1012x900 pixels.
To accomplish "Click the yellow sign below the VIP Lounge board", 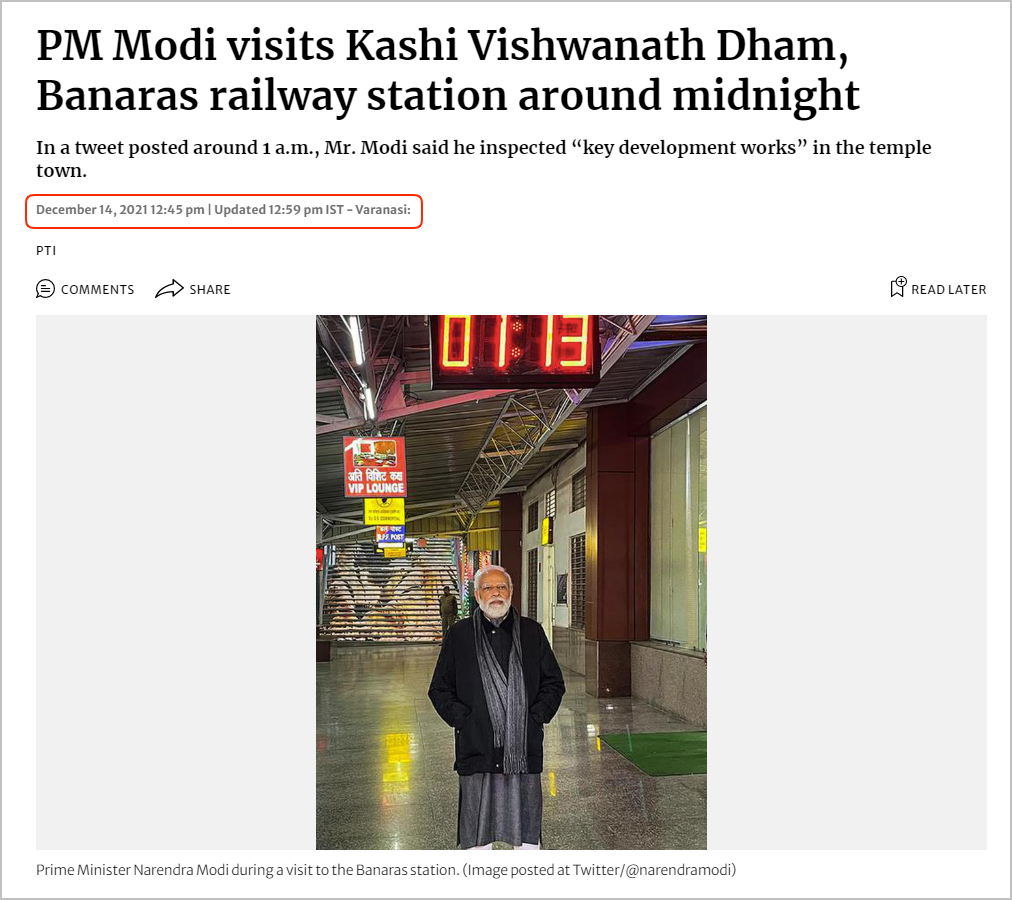I will click(385, 511).
